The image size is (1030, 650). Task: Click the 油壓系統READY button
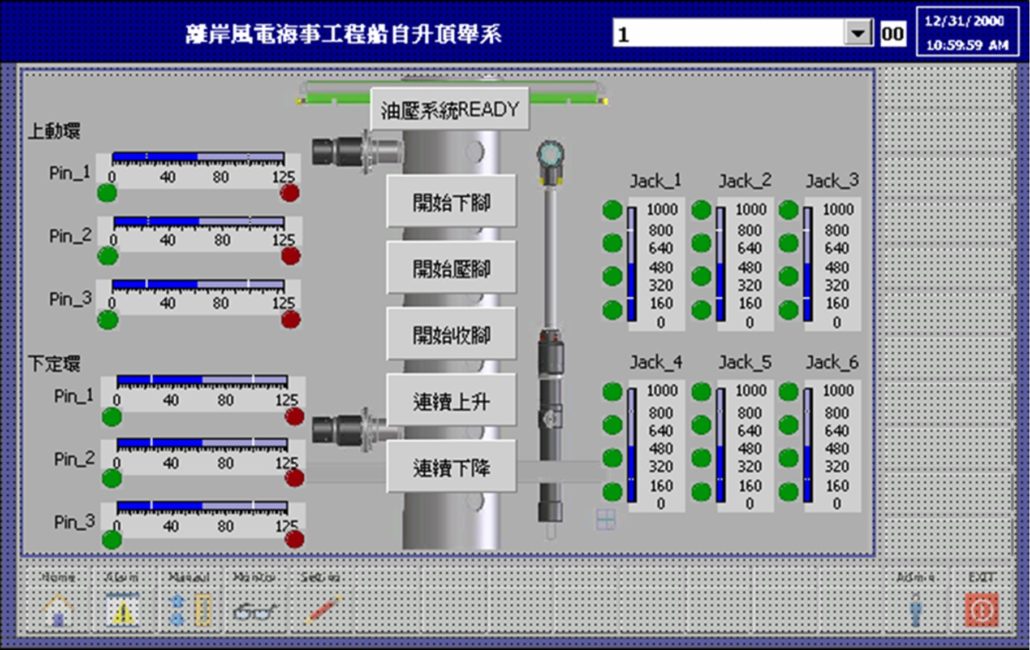tap(450, 109)
